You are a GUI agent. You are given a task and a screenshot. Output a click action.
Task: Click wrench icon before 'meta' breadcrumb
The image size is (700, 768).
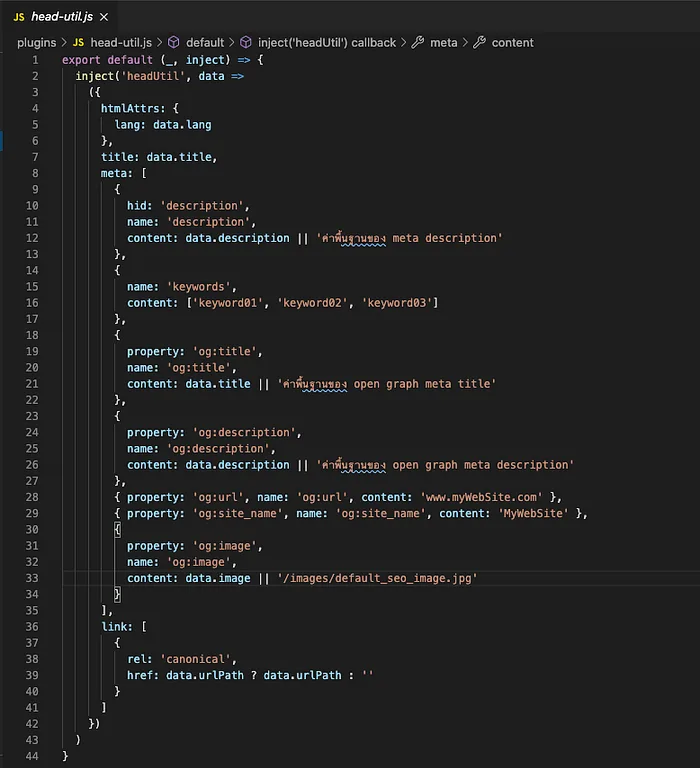pos(418,43)
